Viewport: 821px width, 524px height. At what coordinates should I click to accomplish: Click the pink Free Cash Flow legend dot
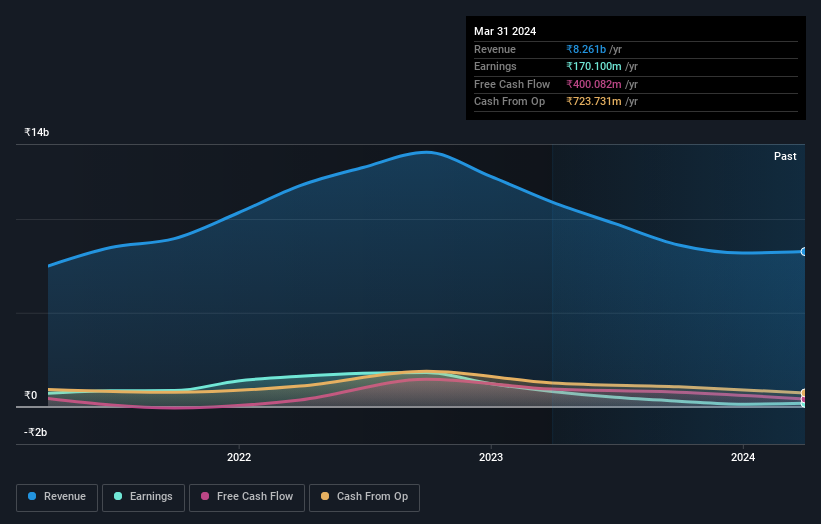coord(205,496)
